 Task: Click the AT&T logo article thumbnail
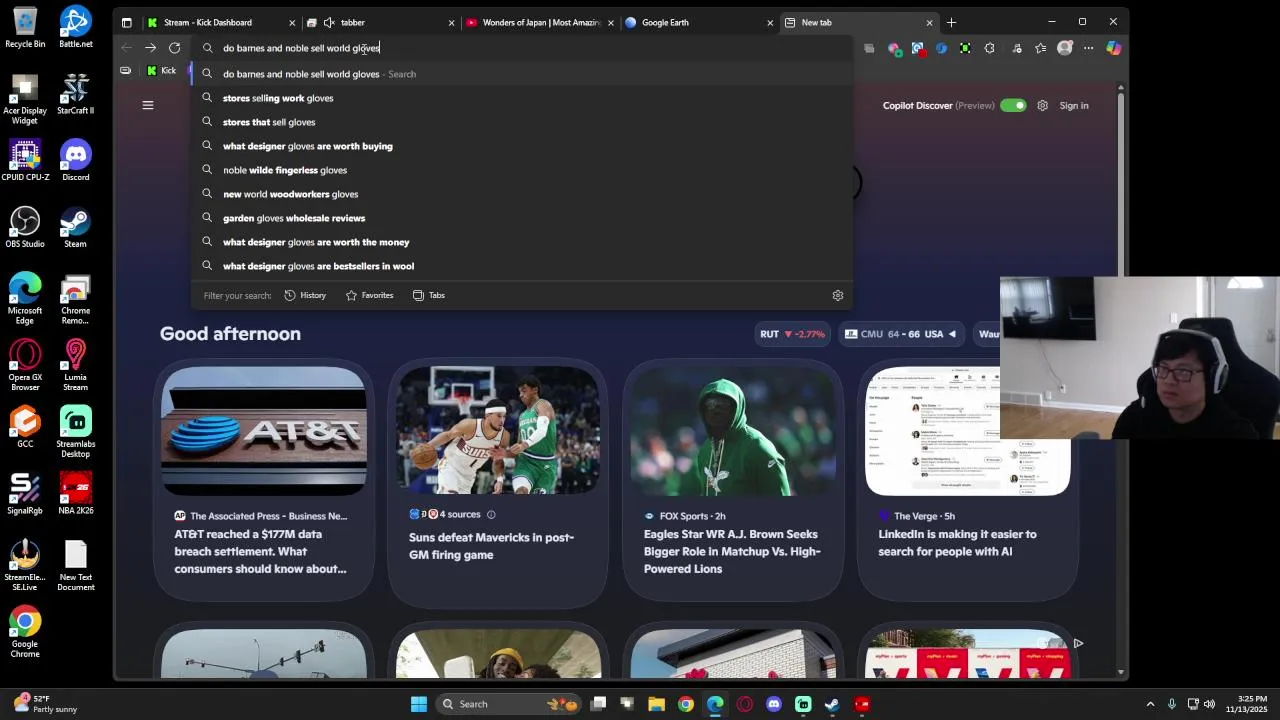[x=264, y=431]
